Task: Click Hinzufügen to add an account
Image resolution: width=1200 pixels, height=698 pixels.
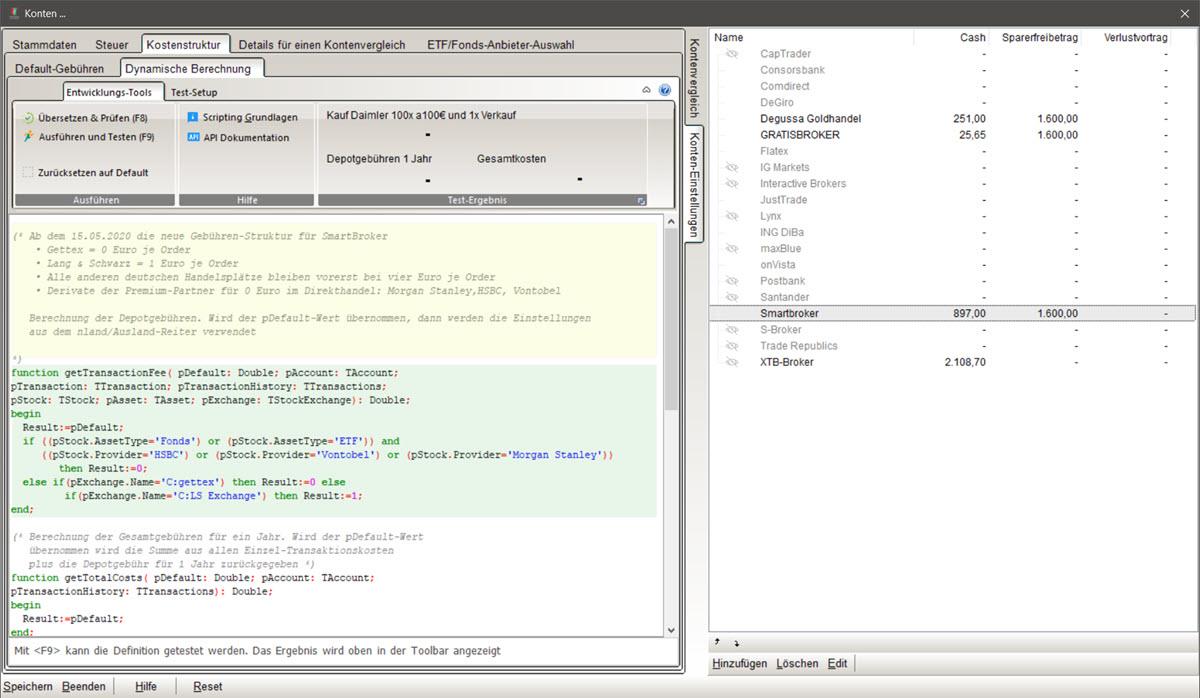Action: point(740,664)
